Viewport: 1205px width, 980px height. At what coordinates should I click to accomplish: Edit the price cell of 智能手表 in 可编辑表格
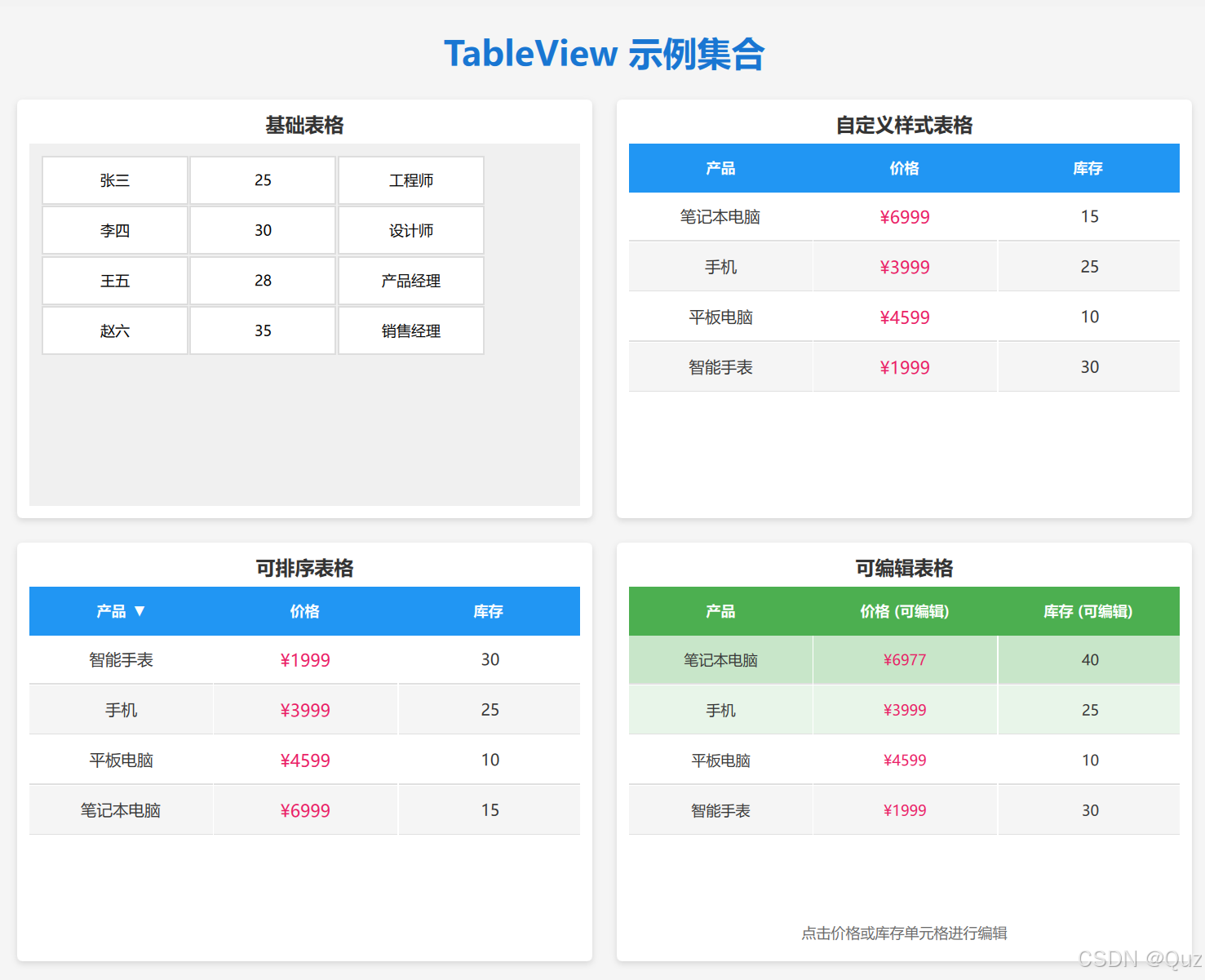pos(905,809)
